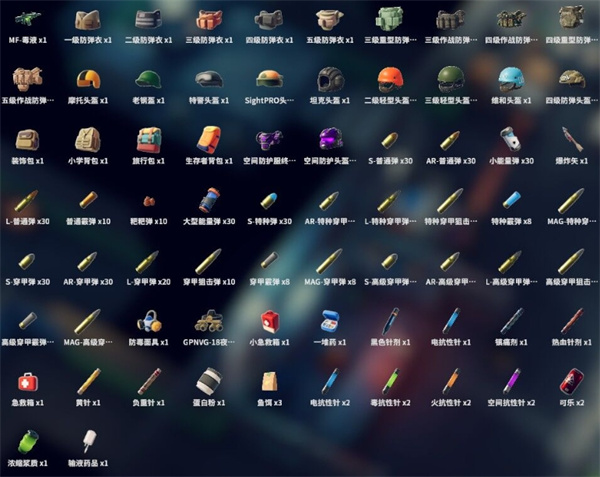The width and height of the screenshot is (600, 477).
Task: Select the 防毒面具 gas mask
Action: point(149,321)
